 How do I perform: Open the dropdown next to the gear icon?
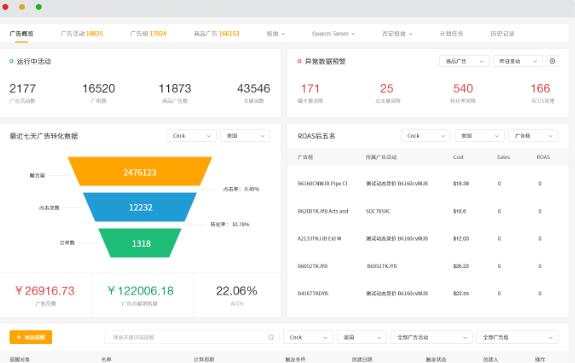517,61
